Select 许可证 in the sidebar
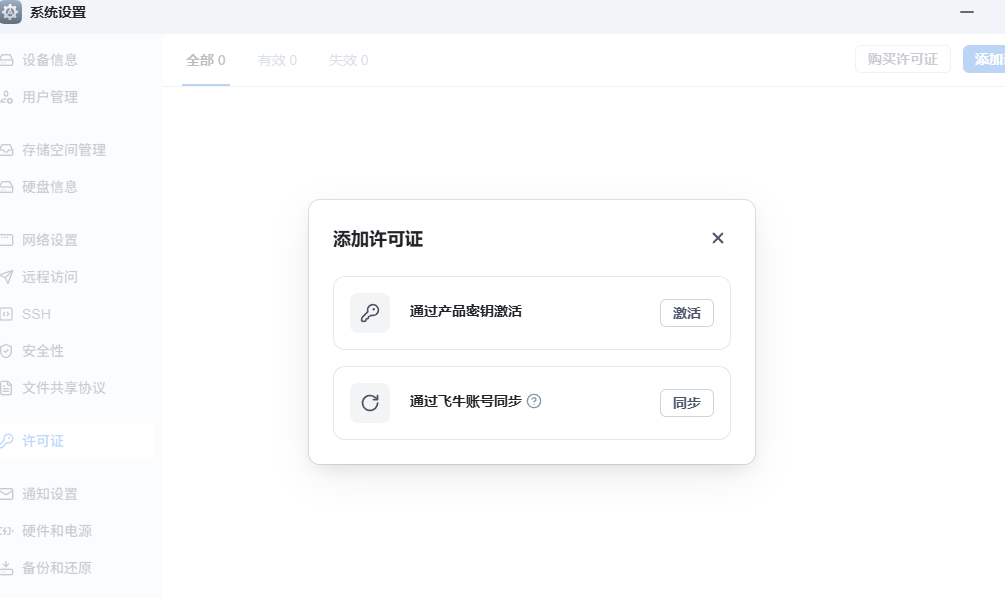 coord(77,441)
